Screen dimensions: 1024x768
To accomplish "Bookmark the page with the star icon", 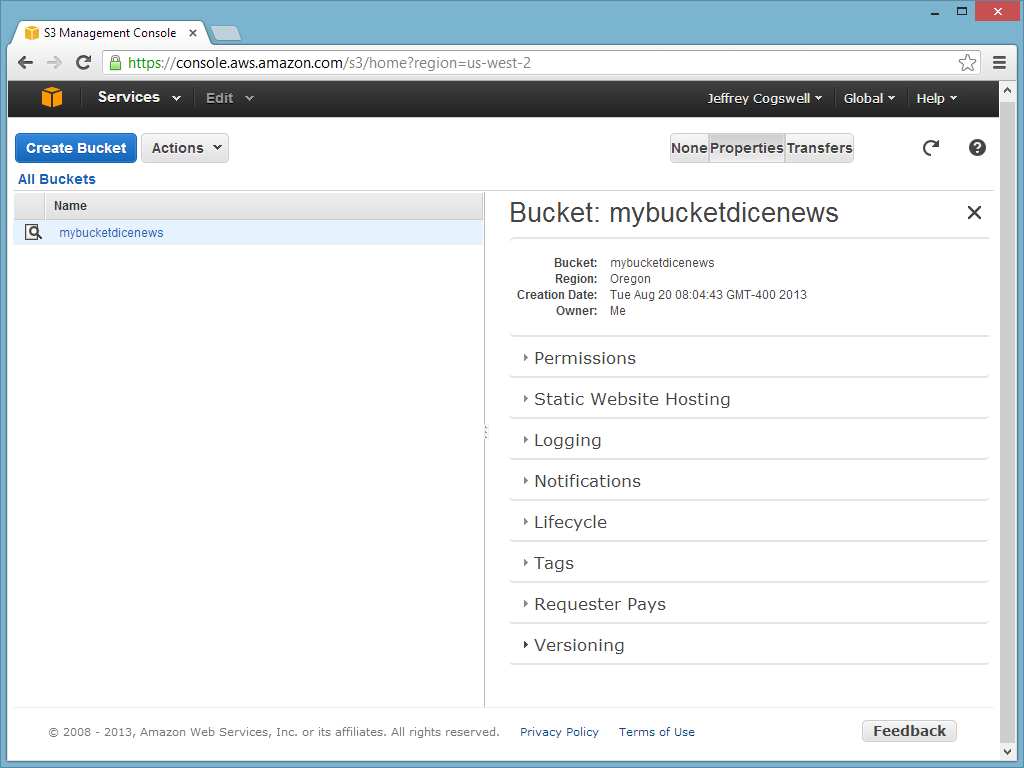I will [x=967, y=63].
